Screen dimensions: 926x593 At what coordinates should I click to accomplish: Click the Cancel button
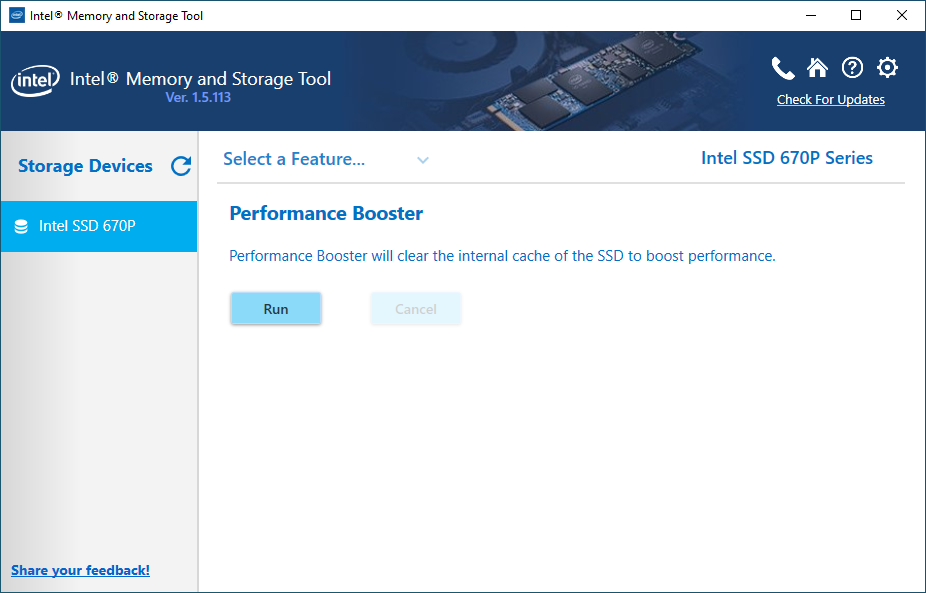(x=416, y=309)
